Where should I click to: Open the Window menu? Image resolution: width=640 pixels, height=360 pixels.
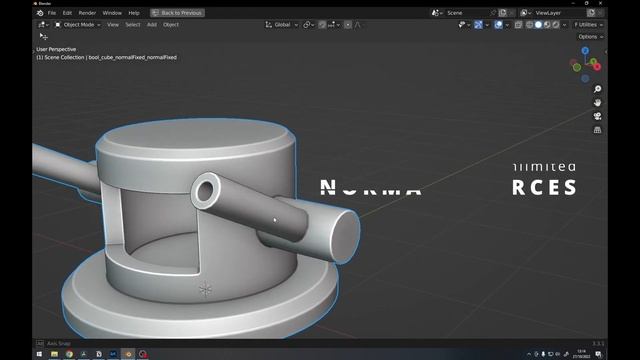[112, 13]
